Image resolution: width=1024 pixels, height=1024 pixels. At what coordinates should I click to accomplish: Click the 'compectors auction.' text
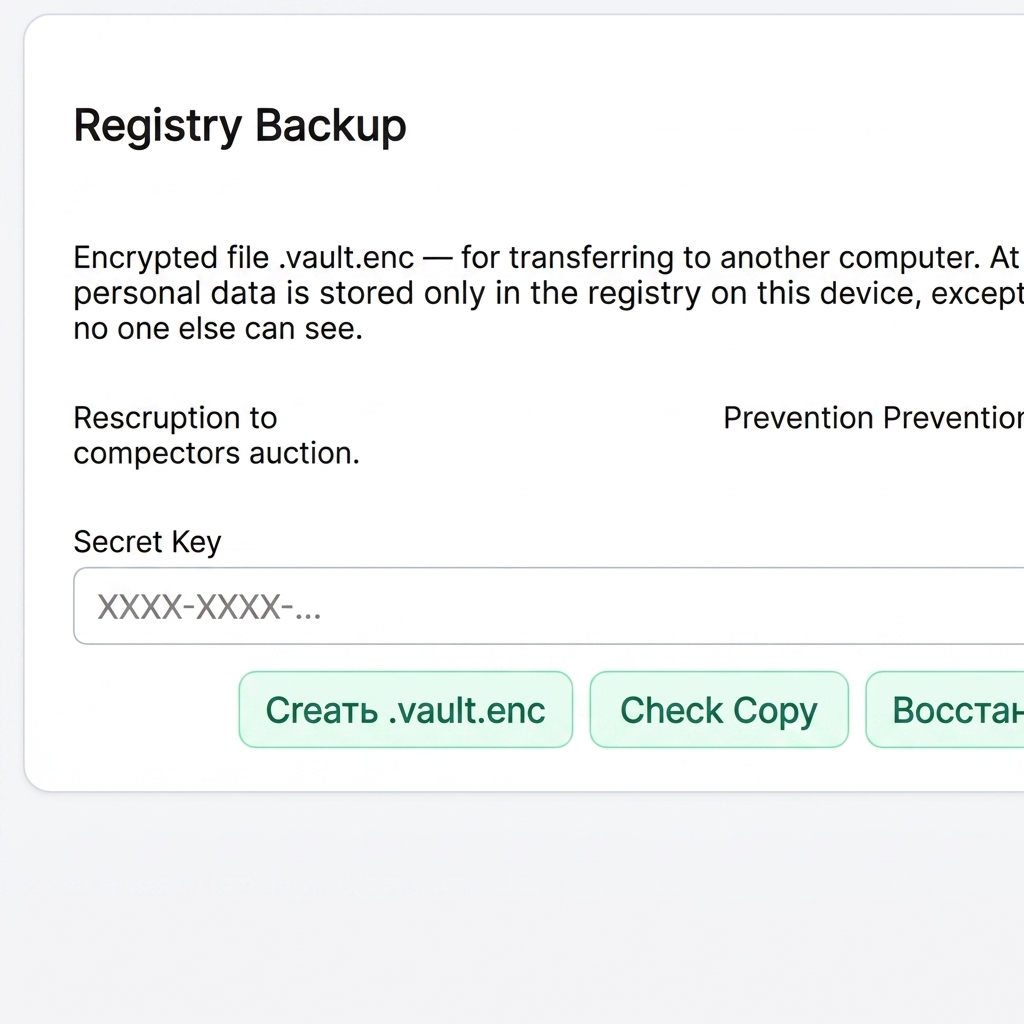pos(217,453)
